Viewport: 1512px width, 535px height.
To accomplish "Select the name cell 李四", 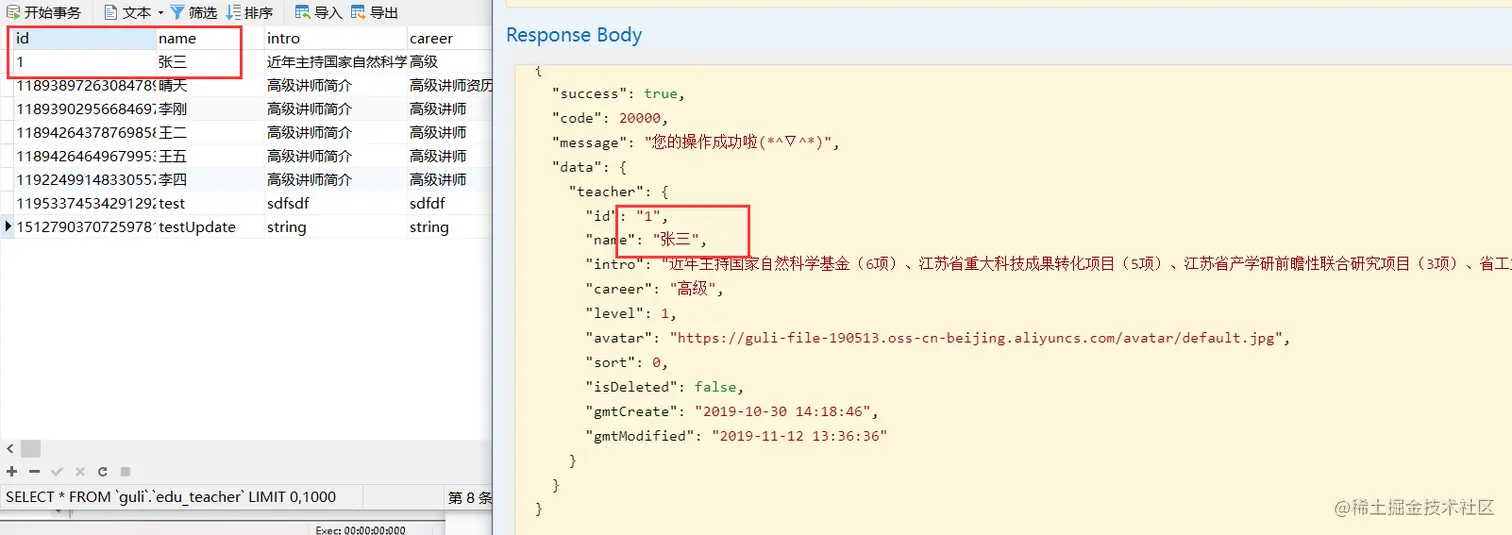I will 209,180.
